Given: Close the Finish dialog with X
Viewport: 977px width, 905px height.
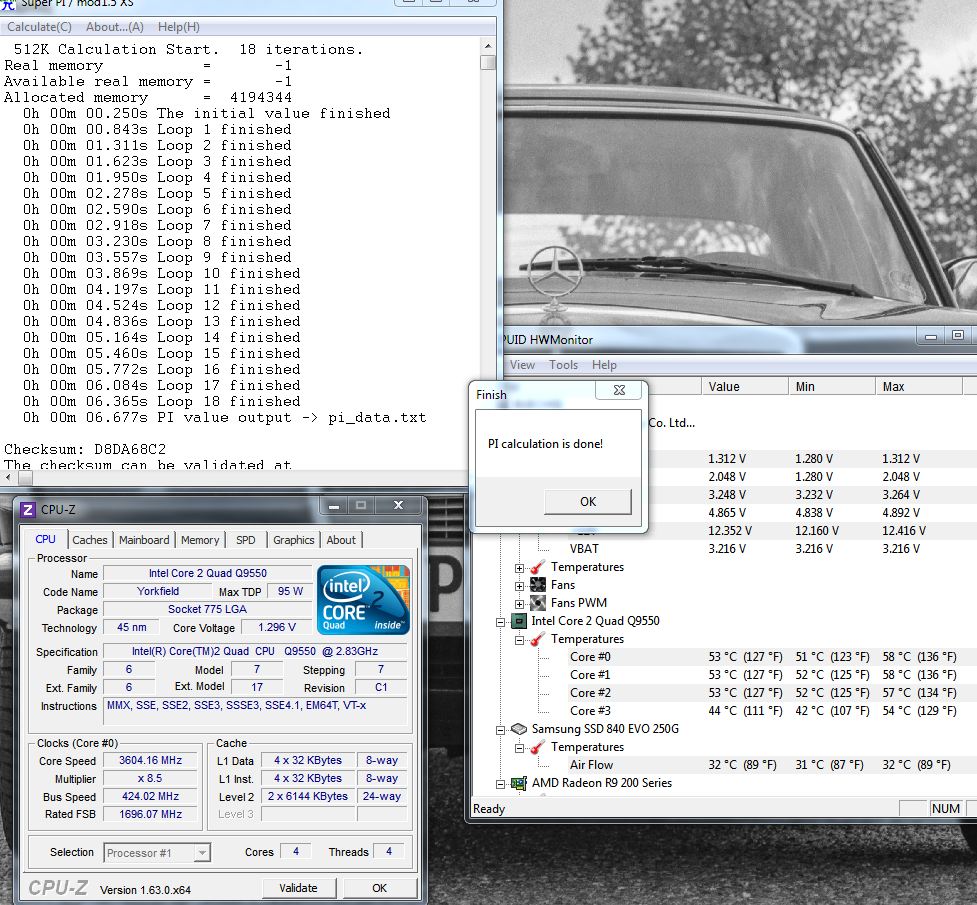Looking at the screenshot, I should tap(619, 390).
